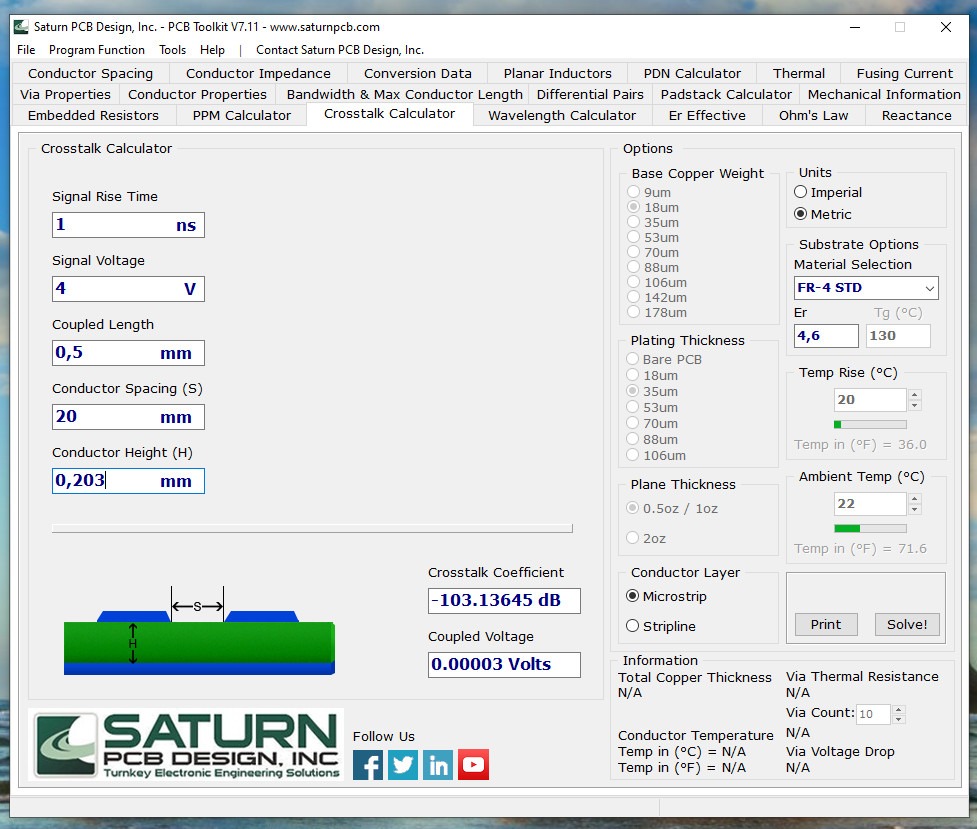This screenshot has width=977, height=829.
Task: Switch to the Differential Pairs tab
Action: [590, 95]
